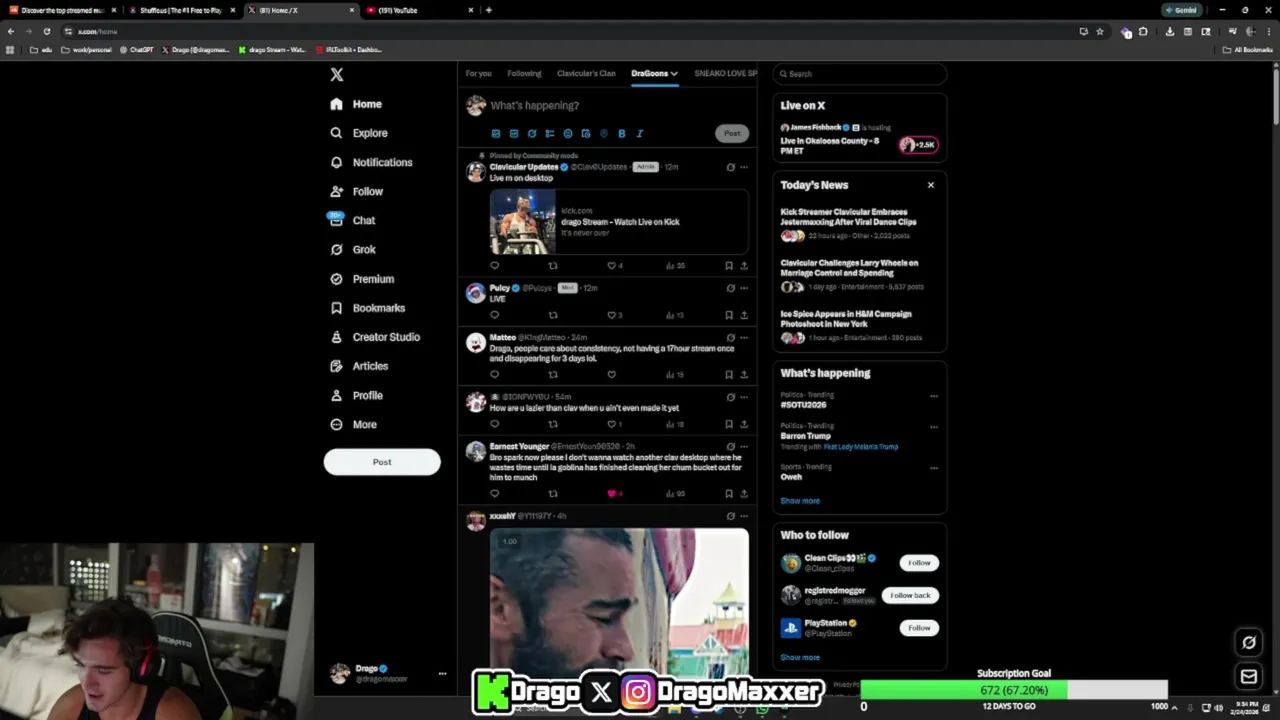Open more options on Earnest Younger post
This screenshot has height=720, width=1280.
[x=744, y=447]
